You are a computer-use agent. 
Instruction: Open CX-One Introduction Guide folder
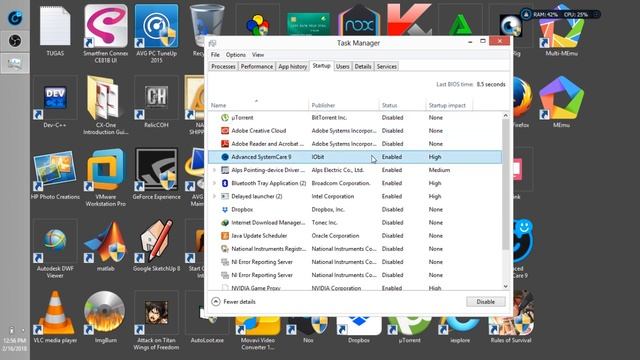tap(106, 104)
